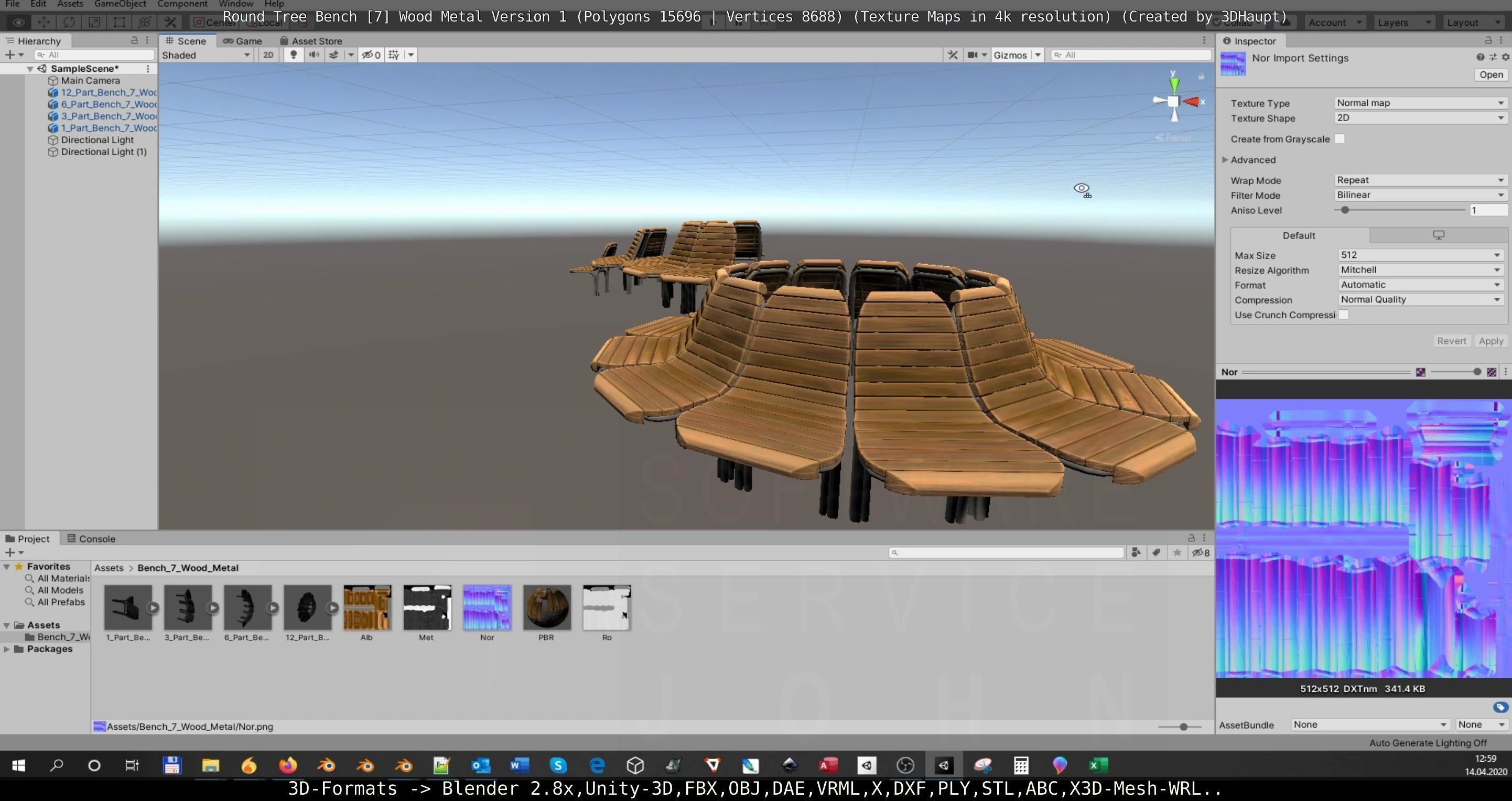Viewport: 1512px width, 801px height.
Task: Open the Assets menu
Action: pos(70,4)
